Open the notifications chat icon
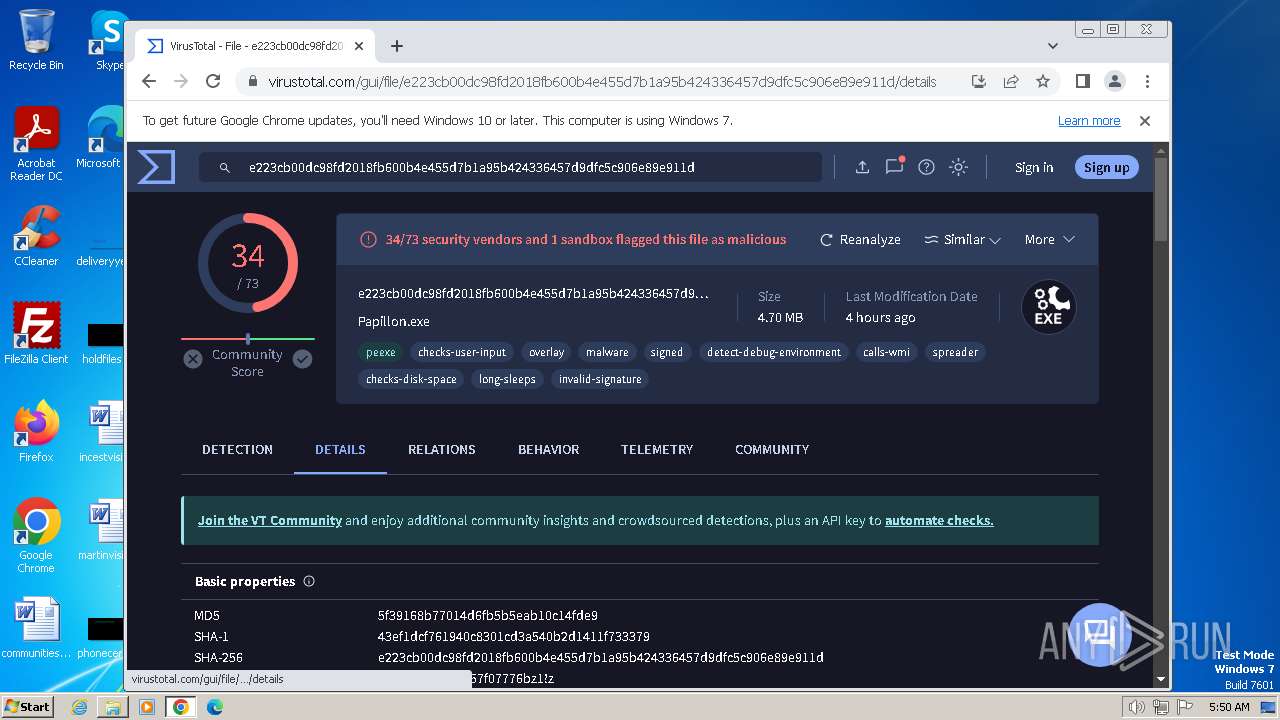1280x720 pixels. [x=894, y=166]
